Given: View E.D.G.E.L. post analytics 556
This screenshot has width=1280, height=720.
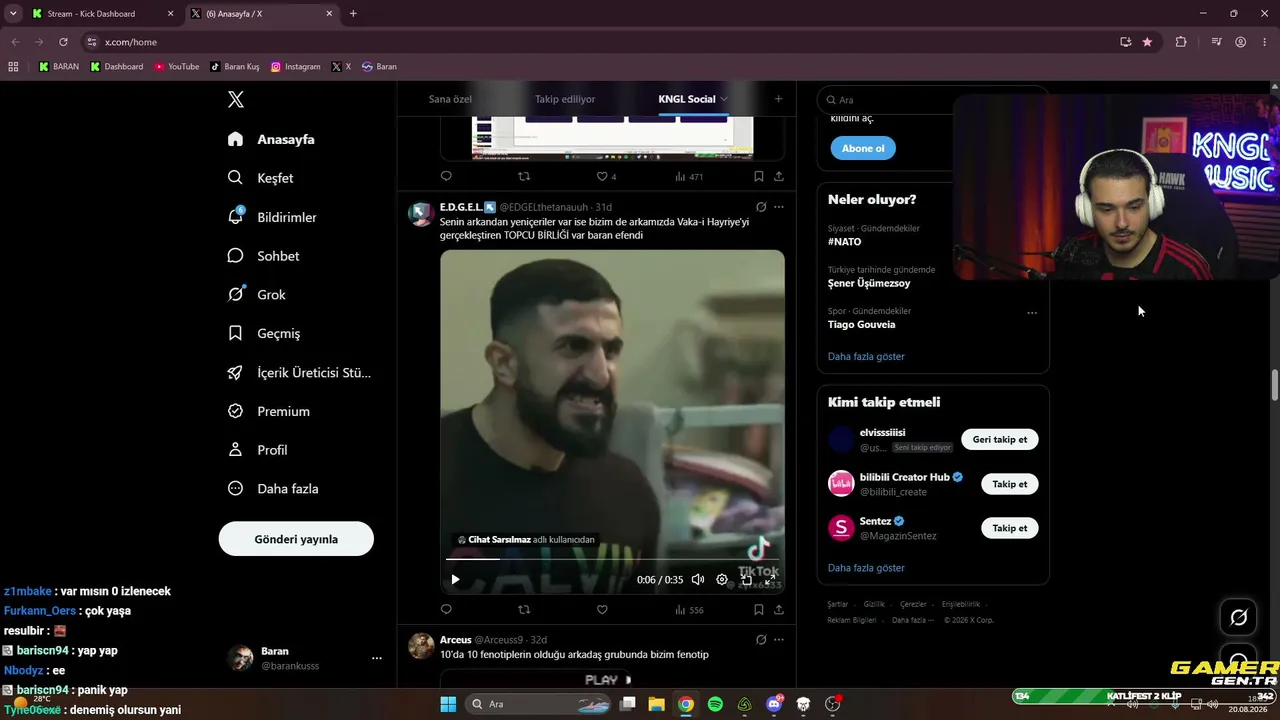Looking at the screenshot, I should 689,609.
